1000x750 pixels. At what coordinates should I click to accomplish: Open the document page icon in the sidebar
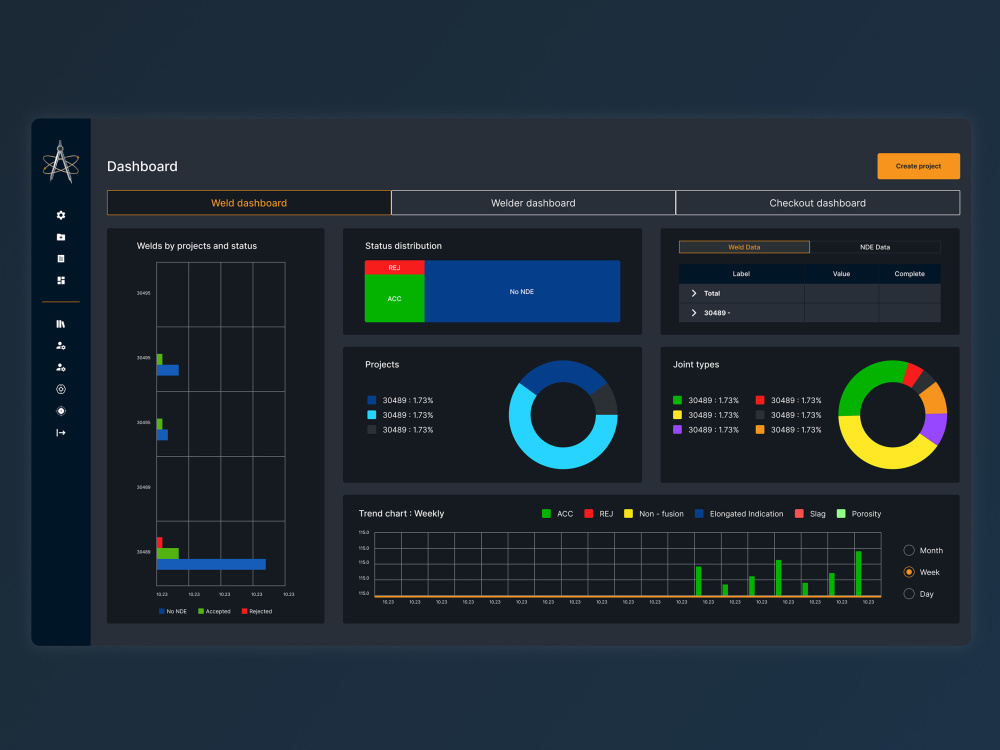coord(61,259)
